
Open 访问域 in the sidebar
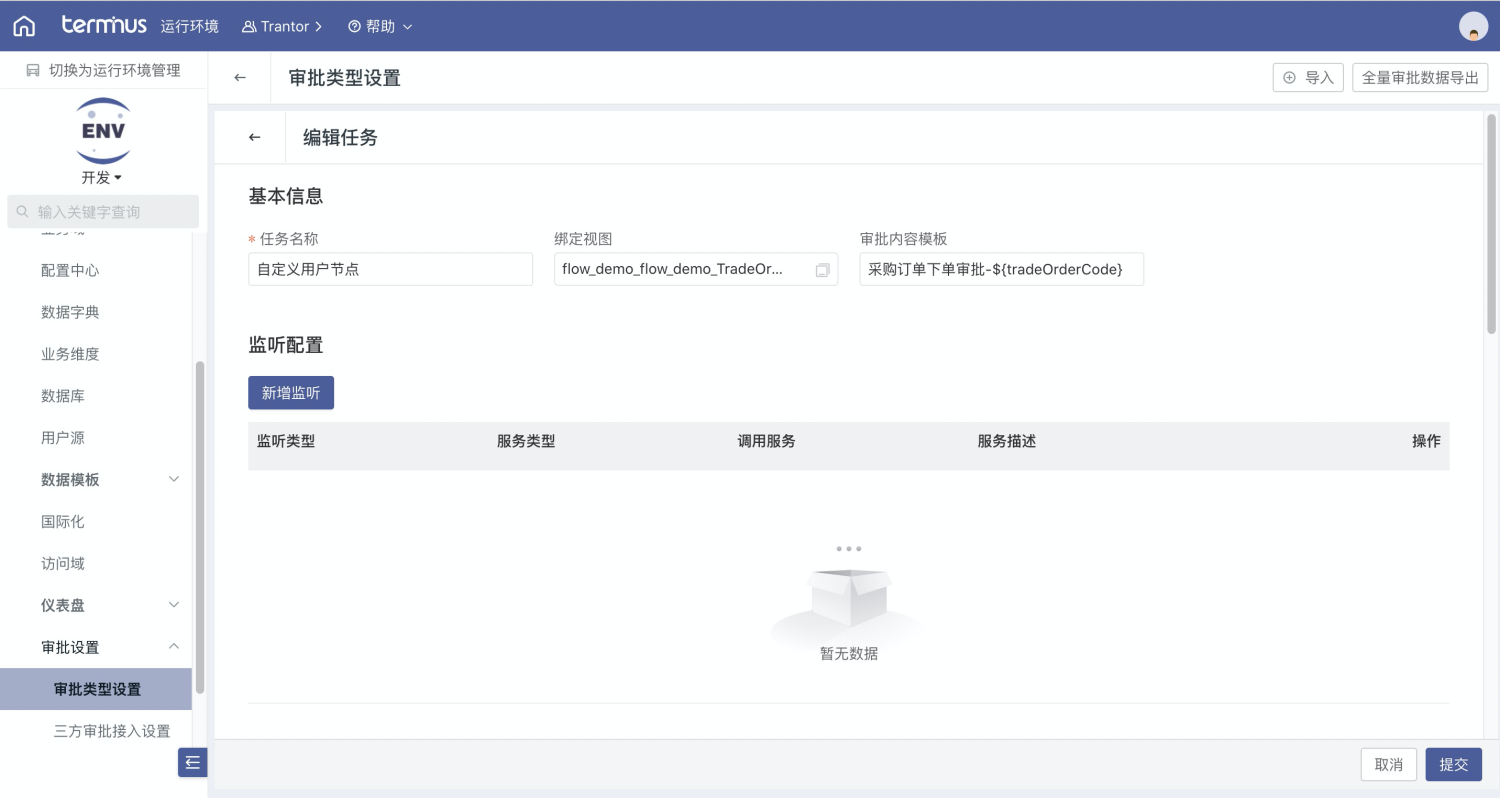pyautogui.click(x=63, y=564)
